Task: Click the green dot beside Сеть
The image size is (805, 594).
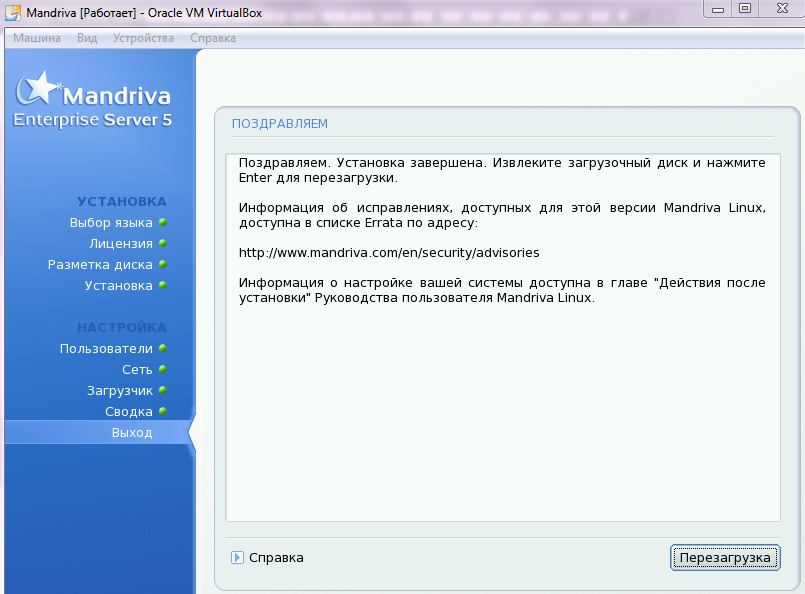Action: tap(163, 370)
